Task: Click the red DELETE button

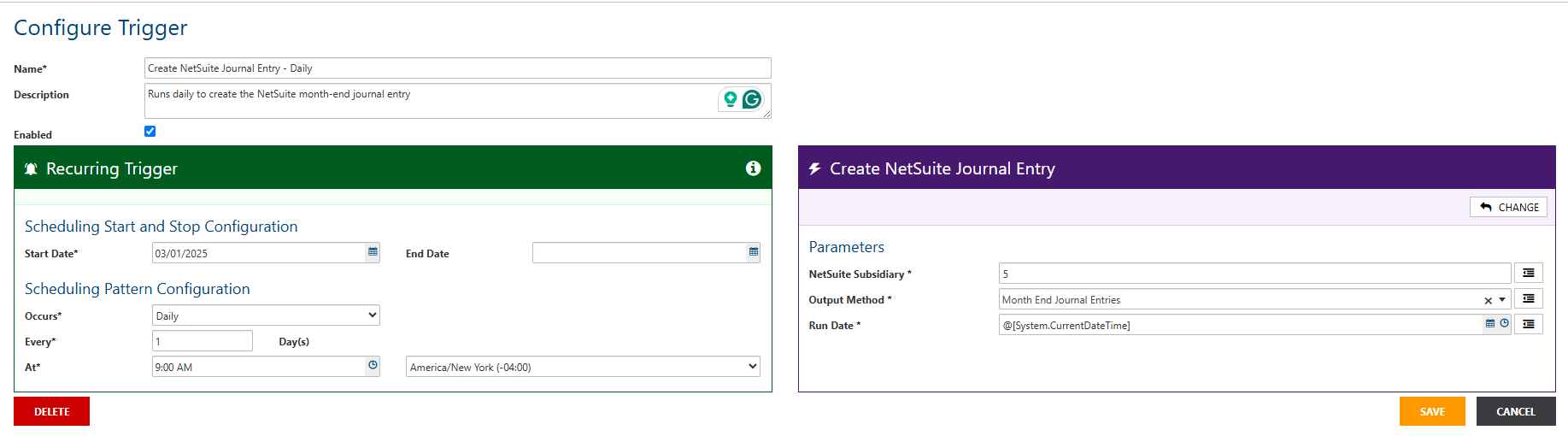Action: (x=51, y=411)
